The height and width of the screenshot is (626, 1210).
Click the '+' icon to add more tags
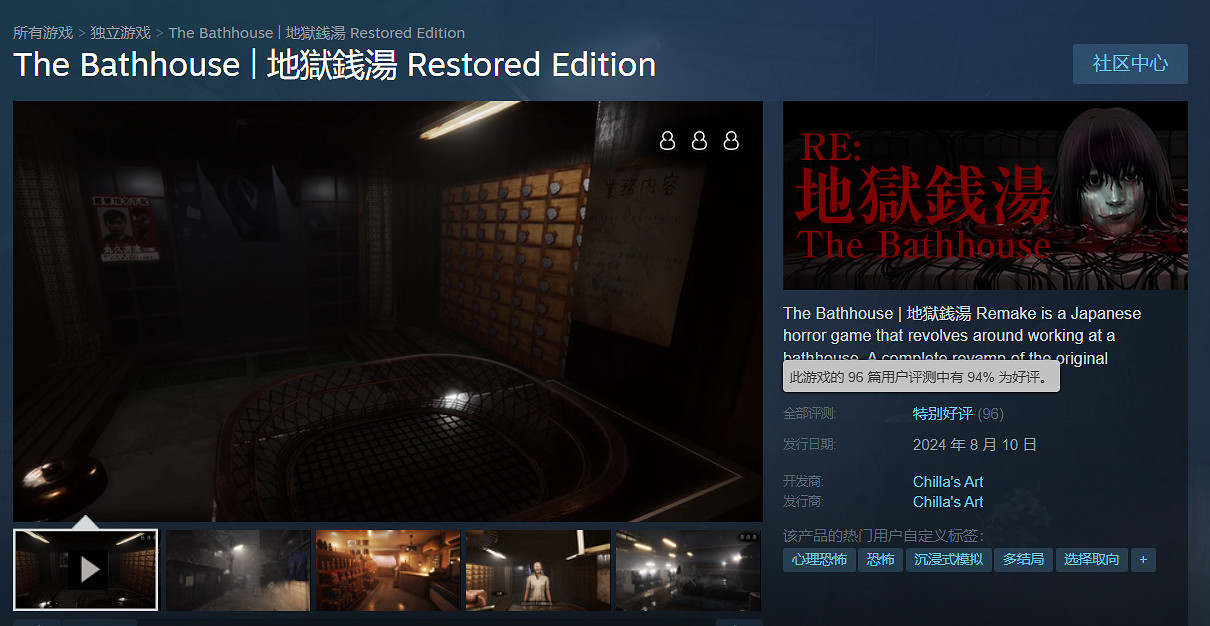[x=1142, y=560]
